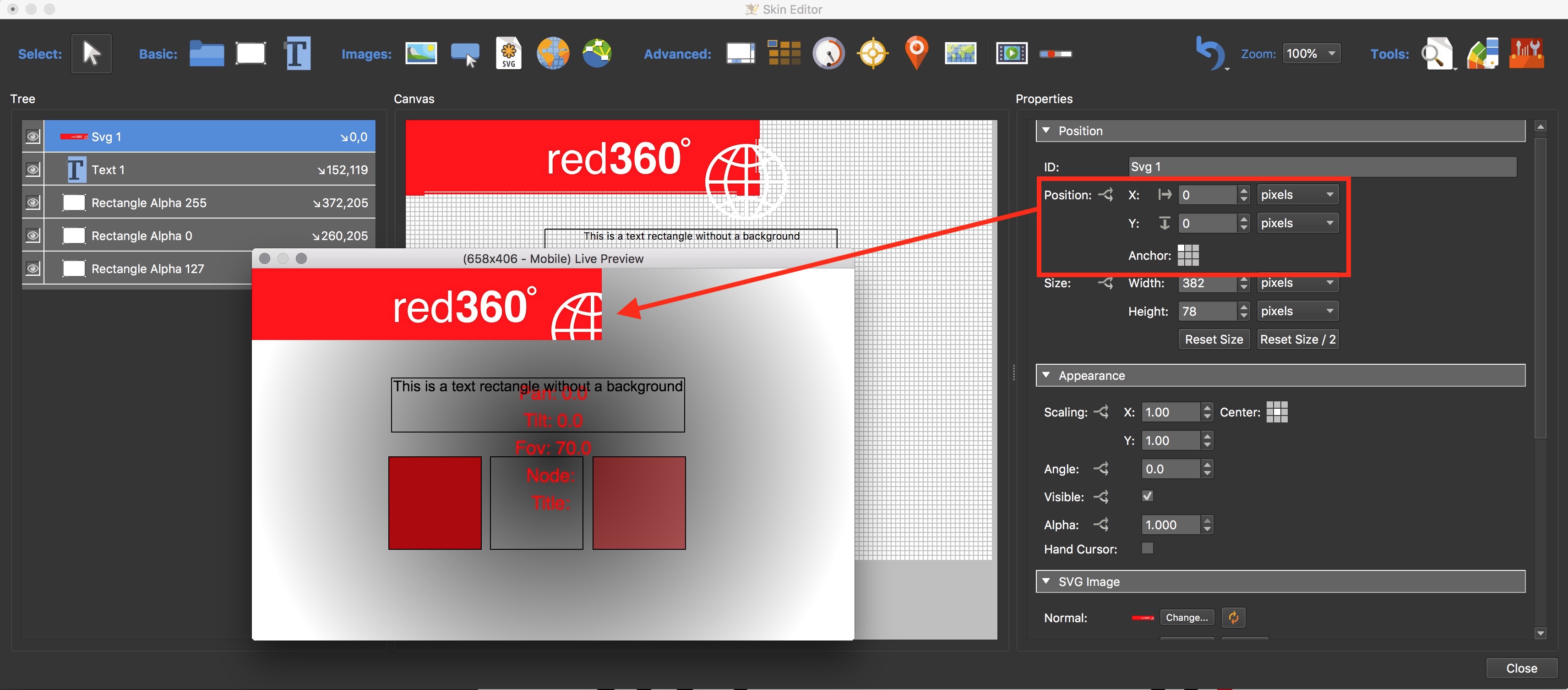Add the green globe image element
This screenshot has height=690, width=1568.
tap(597, 54)
